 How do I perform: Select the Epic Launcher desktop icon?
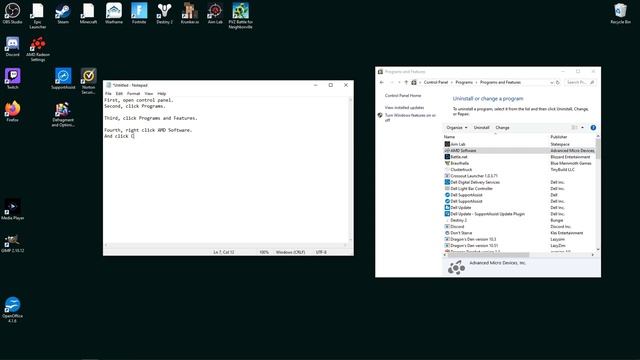point(38,16)
